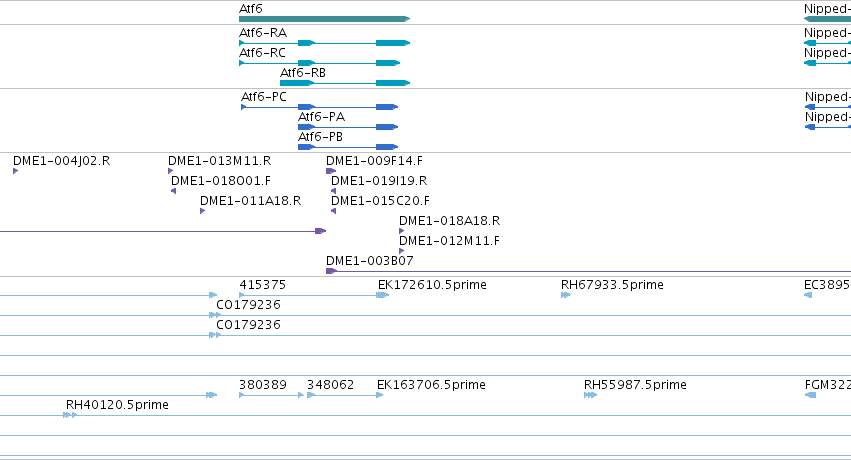Screen dimensions: 851x460
Task: Select the DME1-018O01.F arrow marker
Action: (174, 191)
